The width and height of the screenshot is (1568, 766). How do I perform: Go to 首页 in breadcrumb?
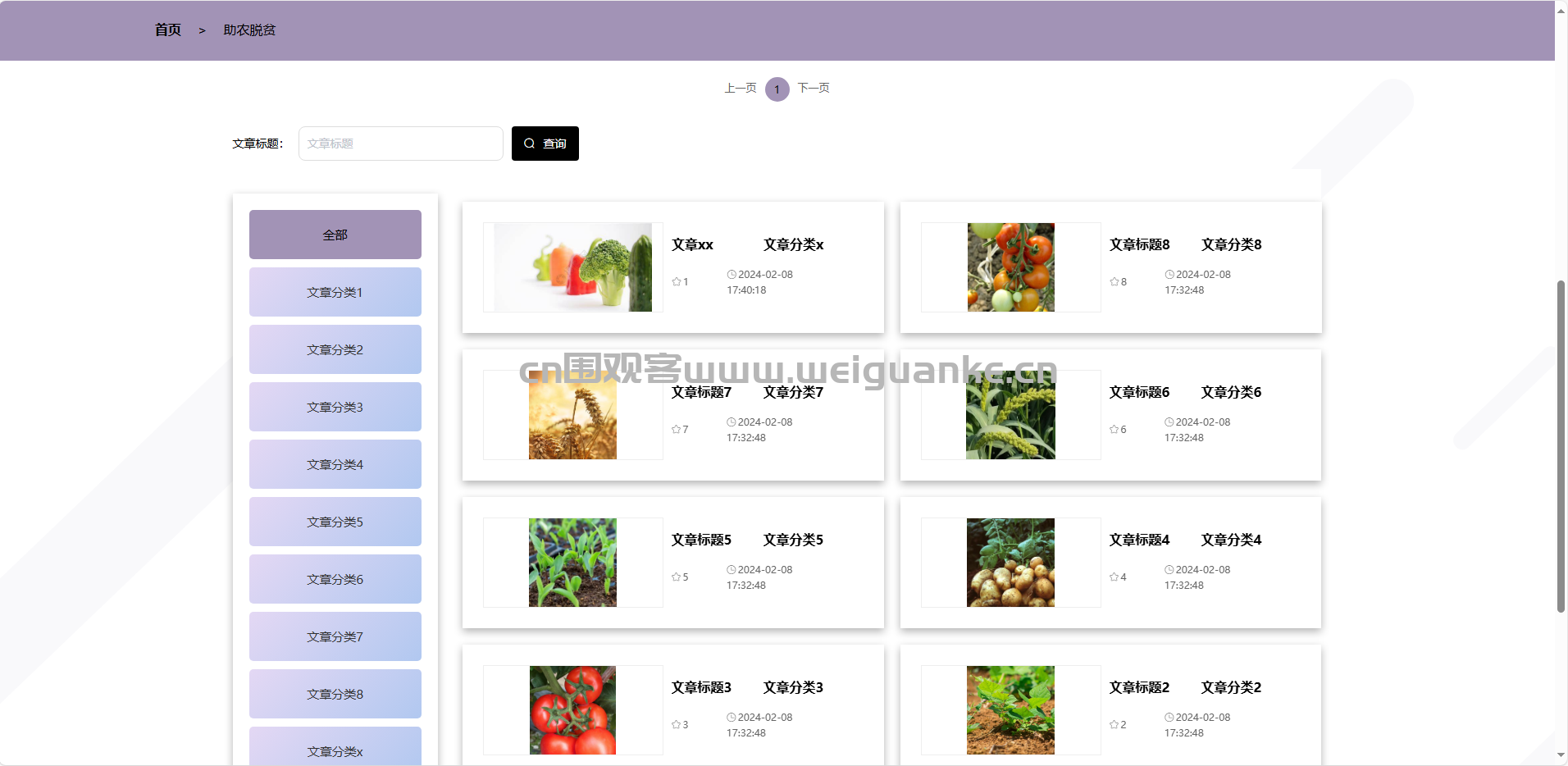click(x=168, y=30)
